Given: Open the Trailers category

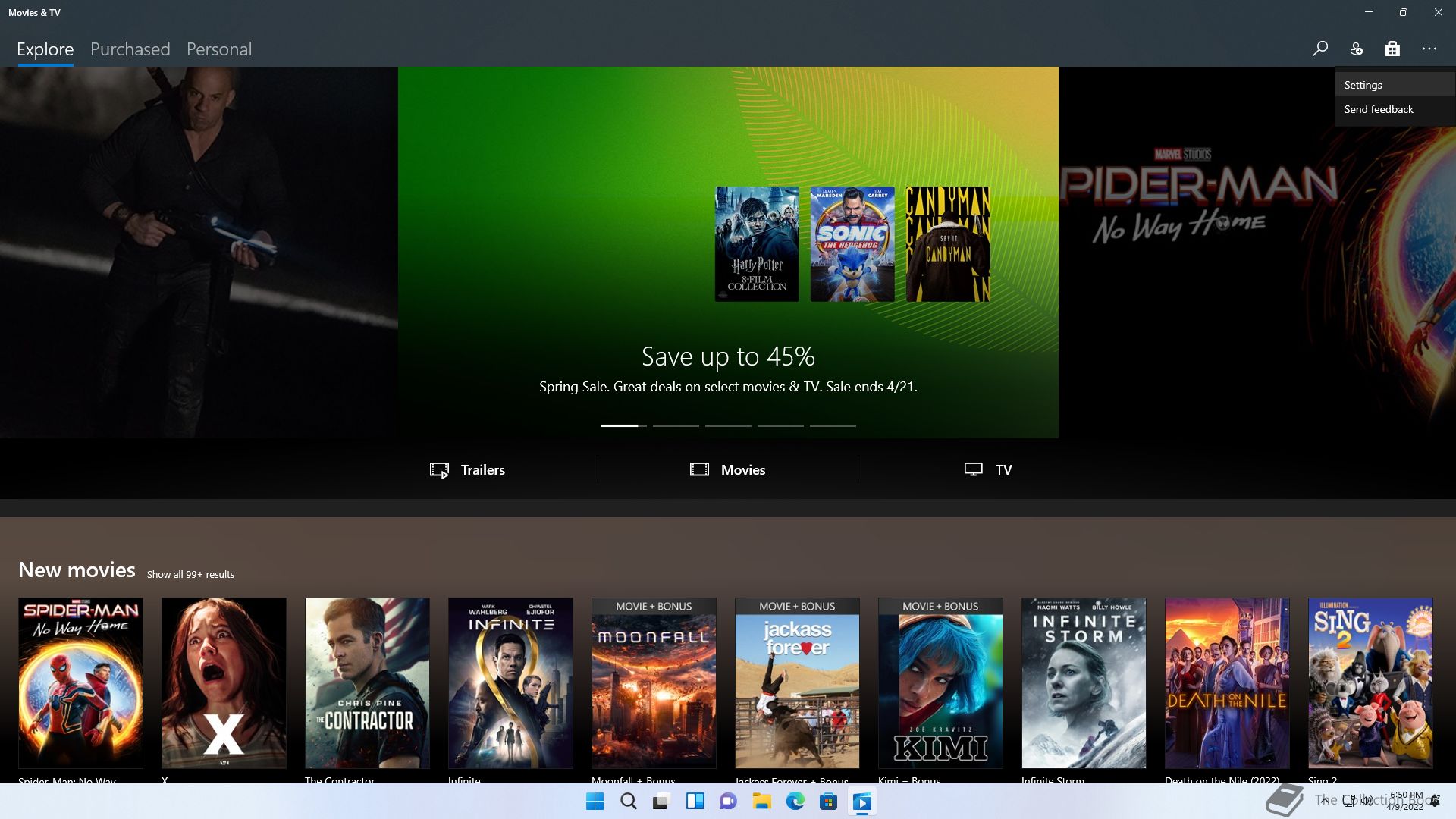Looking at the screenshot, I should [467, 469].
